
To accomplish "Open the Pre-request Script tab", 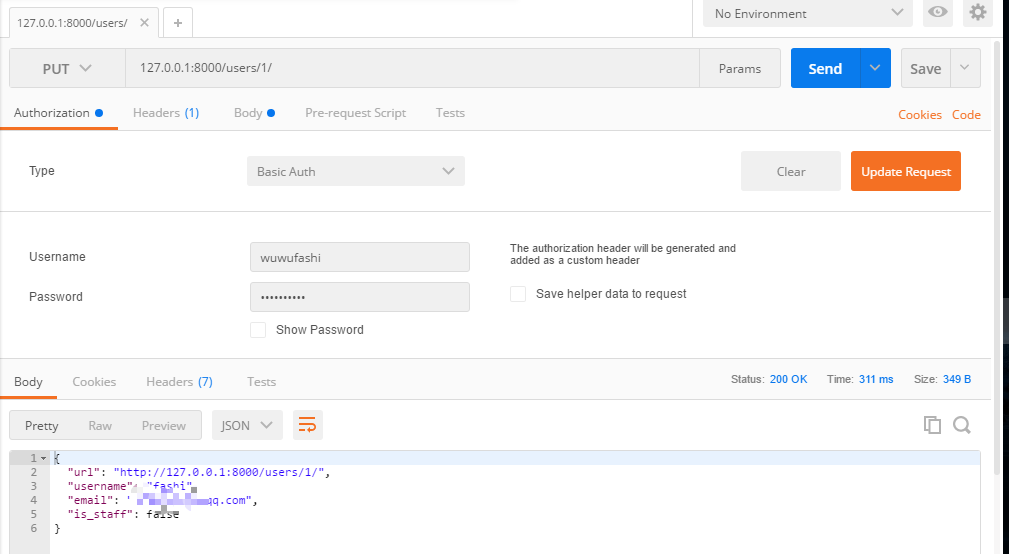I will (x=355, y=113).
